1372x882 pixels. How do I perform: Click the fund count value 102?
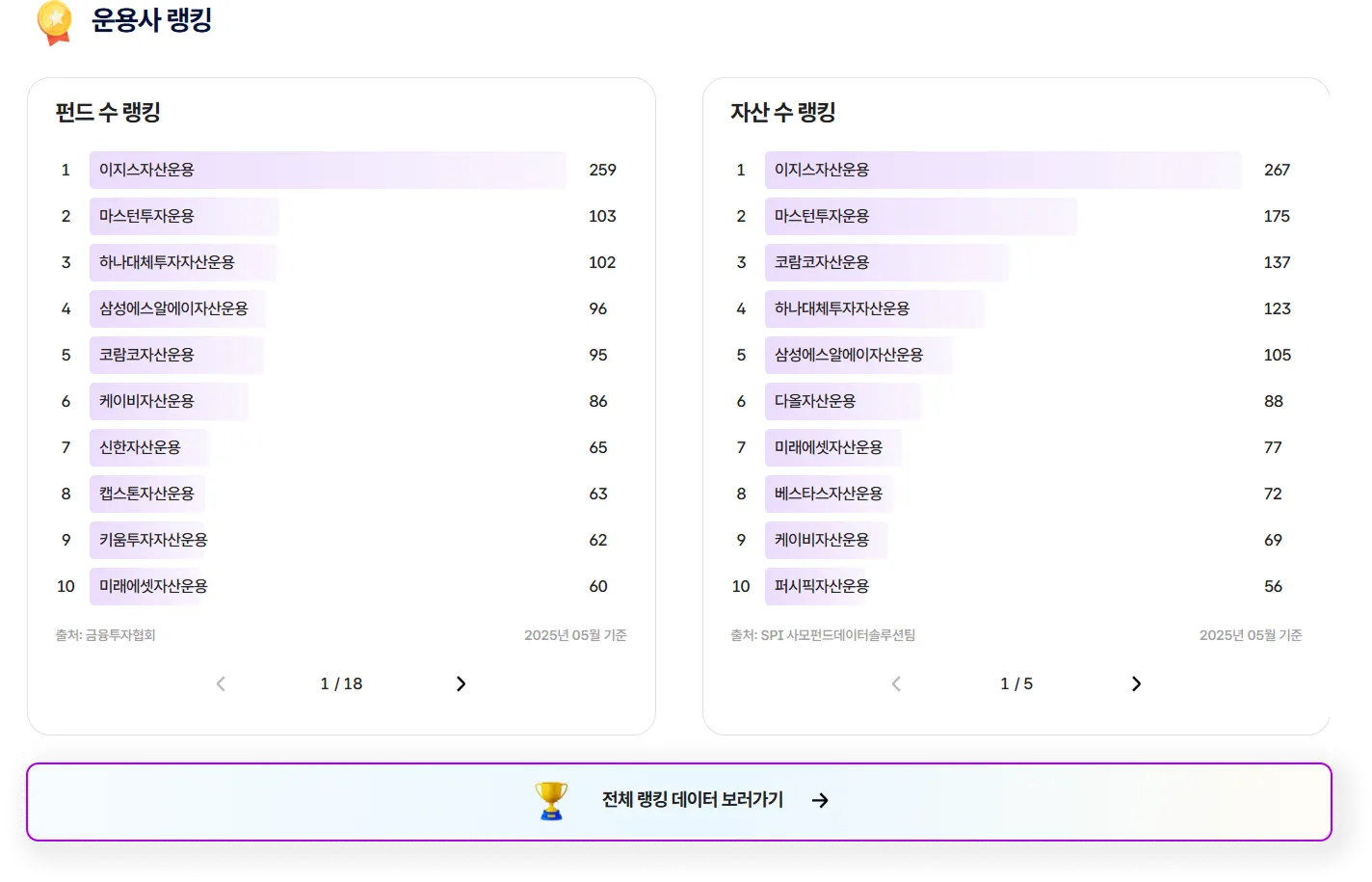[602, 262]
